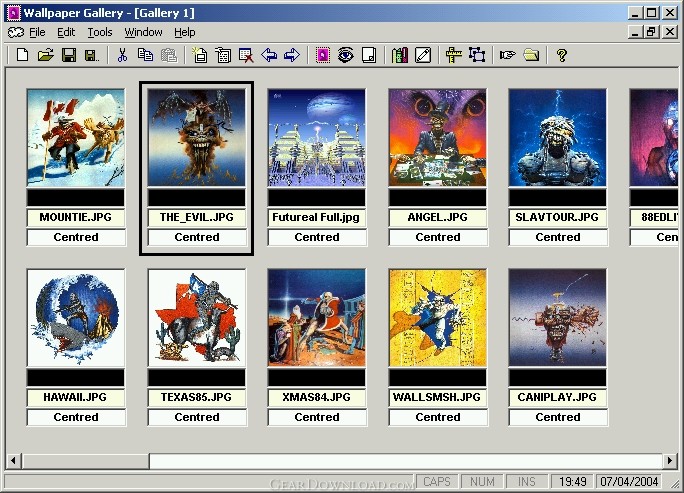Select the HAWAII.JPG shark thumbnail
Viewport: 684px width, 493px height.
coord(75,318)
